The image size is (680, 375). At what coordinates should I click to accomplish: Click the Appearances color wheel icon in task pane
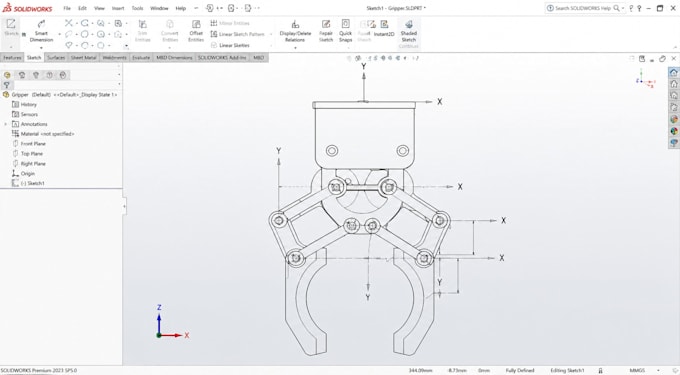pos(673,130)
